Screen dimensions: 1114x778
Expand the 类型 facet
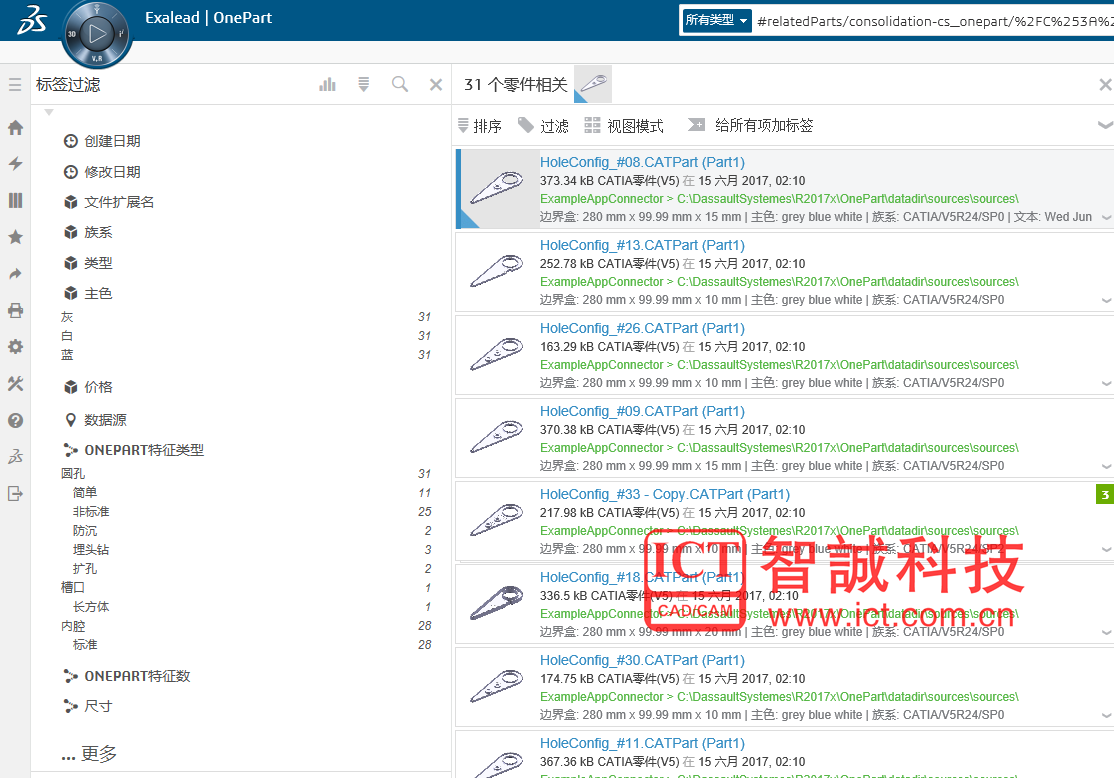87,263
